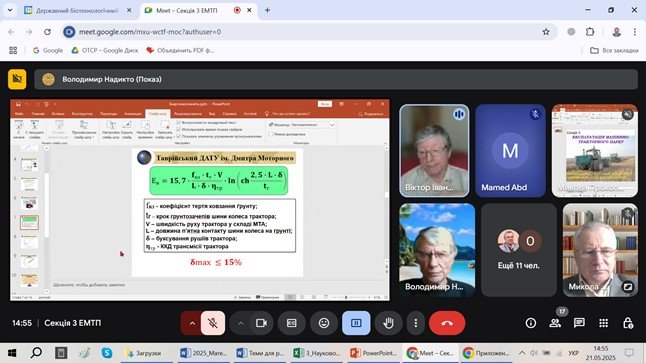Open the emoji reactions button
This screenshot has height=363, width=646.
[x=324, y=323]
